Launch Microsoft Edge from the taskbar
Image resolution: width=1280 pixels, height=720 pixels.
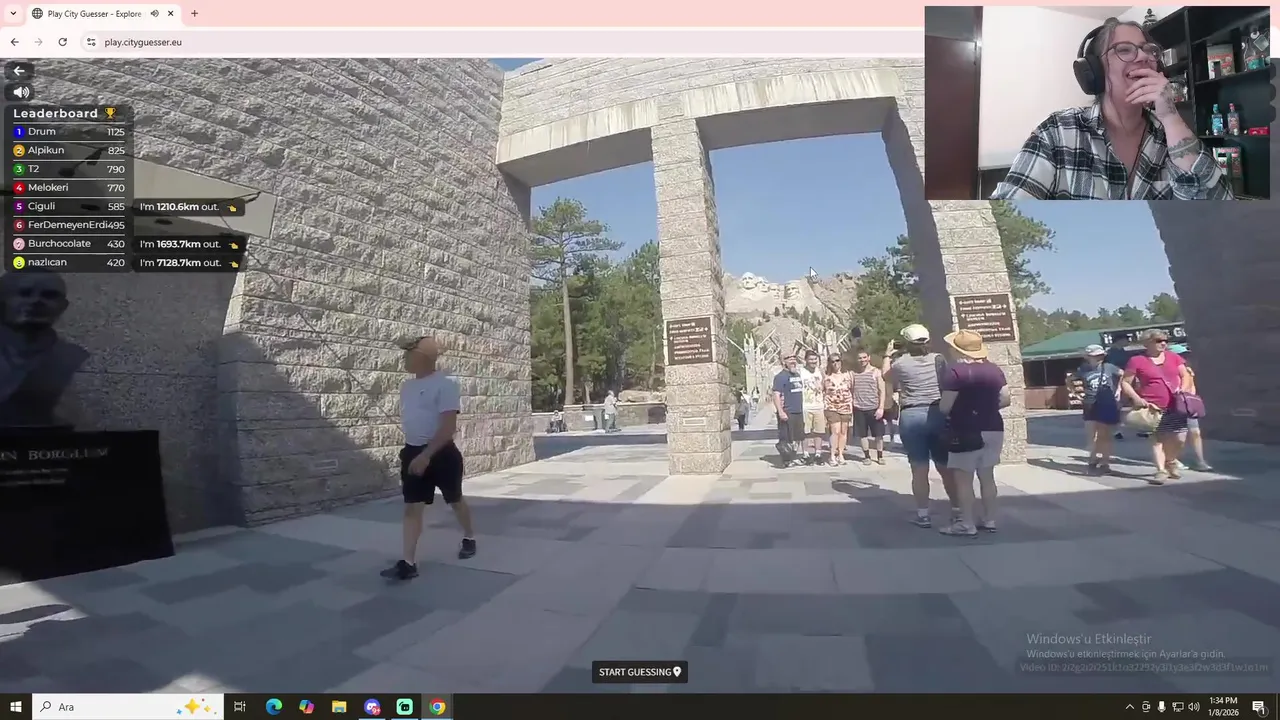click(273, 707)
